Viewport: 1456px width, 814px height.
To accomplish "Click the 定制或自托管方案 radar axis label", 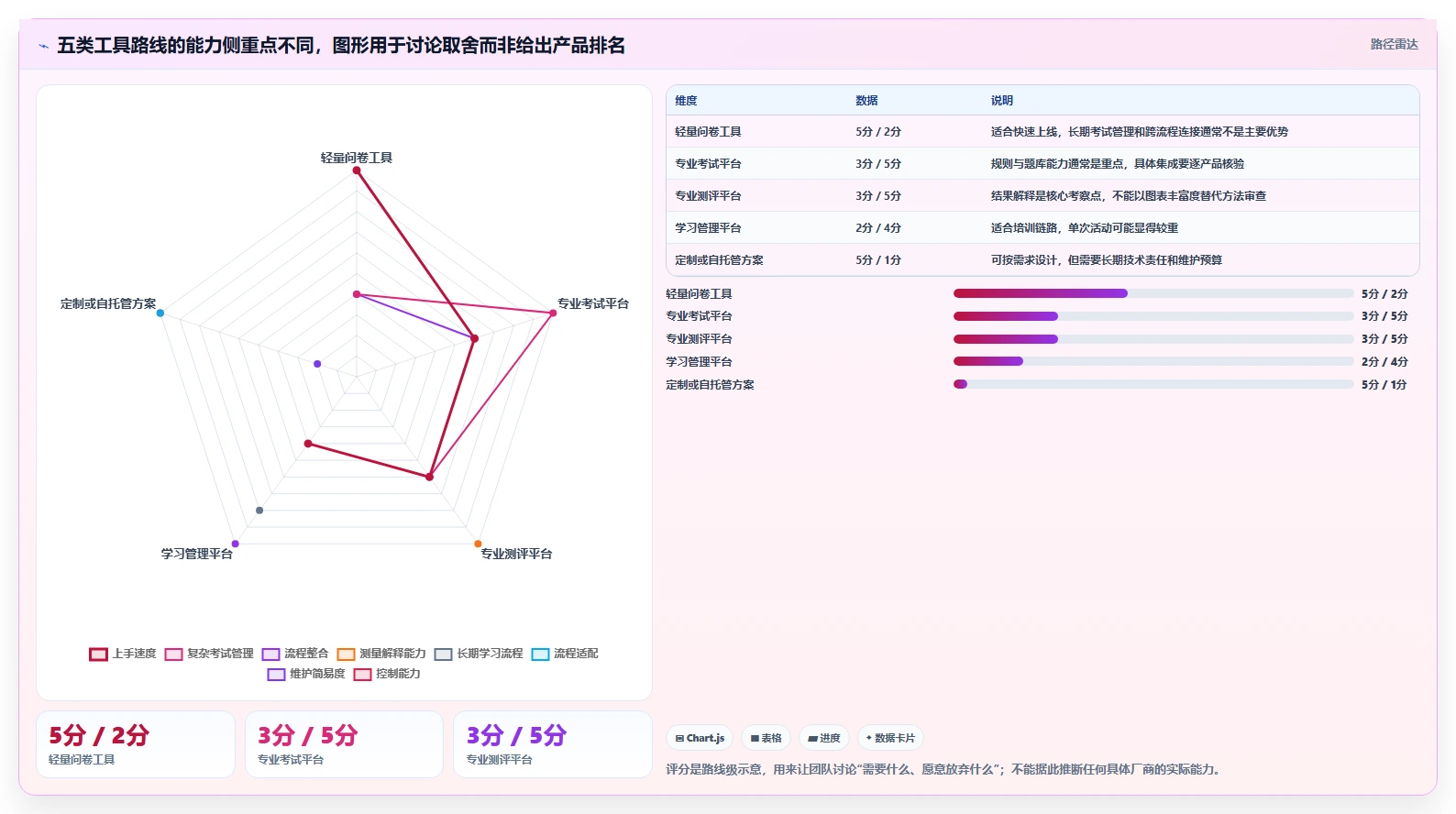I will coord(108,303).
